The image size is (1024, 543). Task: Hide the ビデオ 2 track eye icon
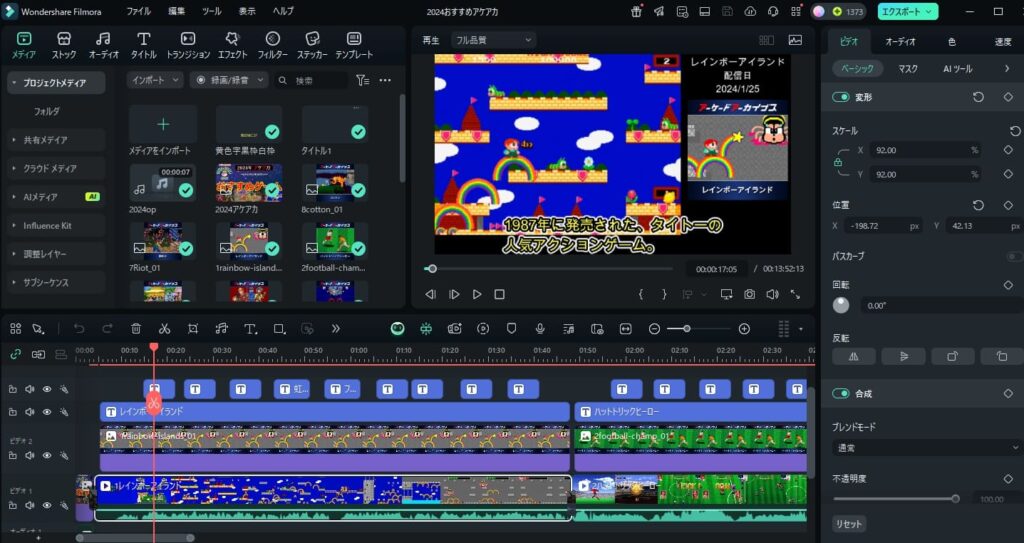(x=47, y=455)
